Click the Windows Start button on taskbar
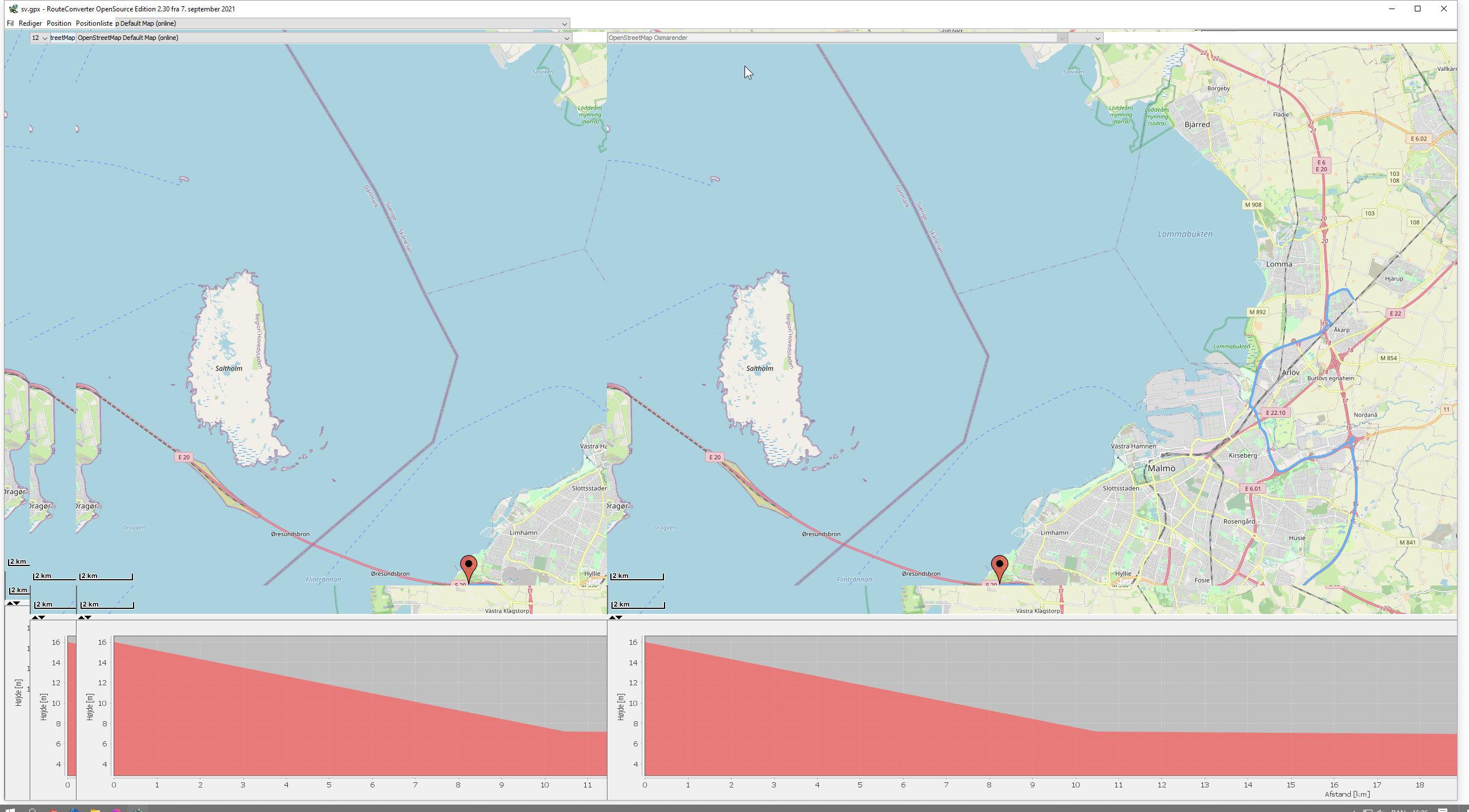 tap(10, 809)
